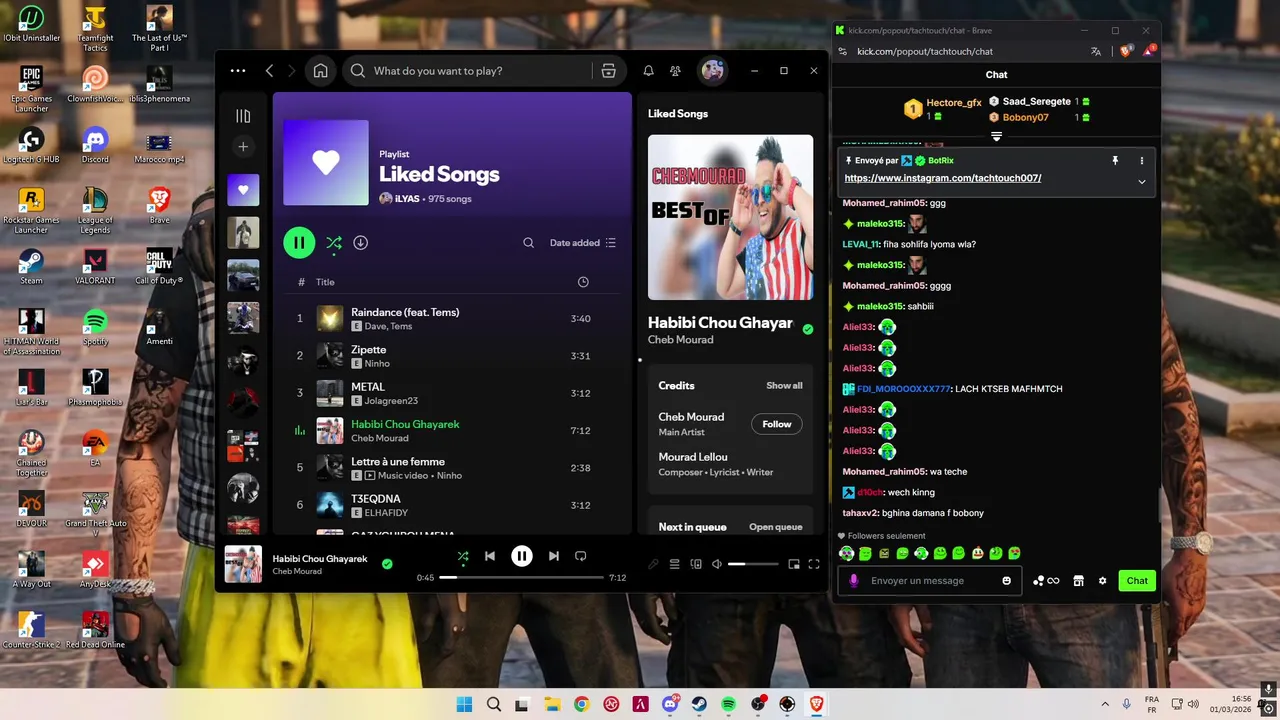This screenshot has height=720, width=1280.
Task: Go back with Spotify left arrow
Action: click(x=270, y=71)
